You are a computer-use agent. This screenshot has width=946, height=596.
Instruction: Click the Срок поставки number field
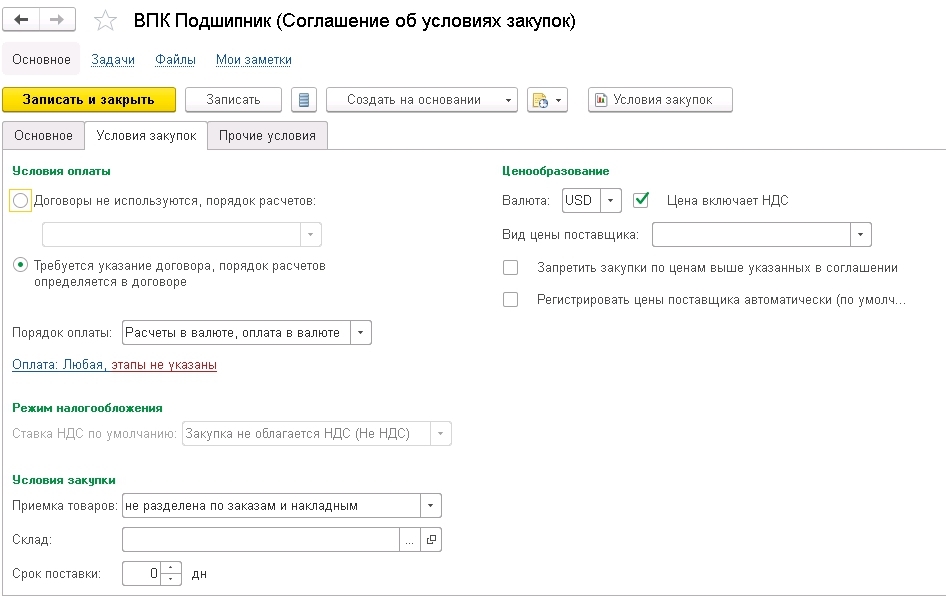point(143,574)
